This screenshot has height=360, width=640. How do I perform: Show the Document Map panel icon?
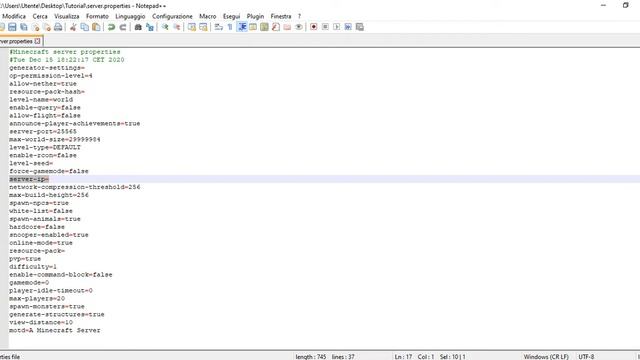pos(264,27)
